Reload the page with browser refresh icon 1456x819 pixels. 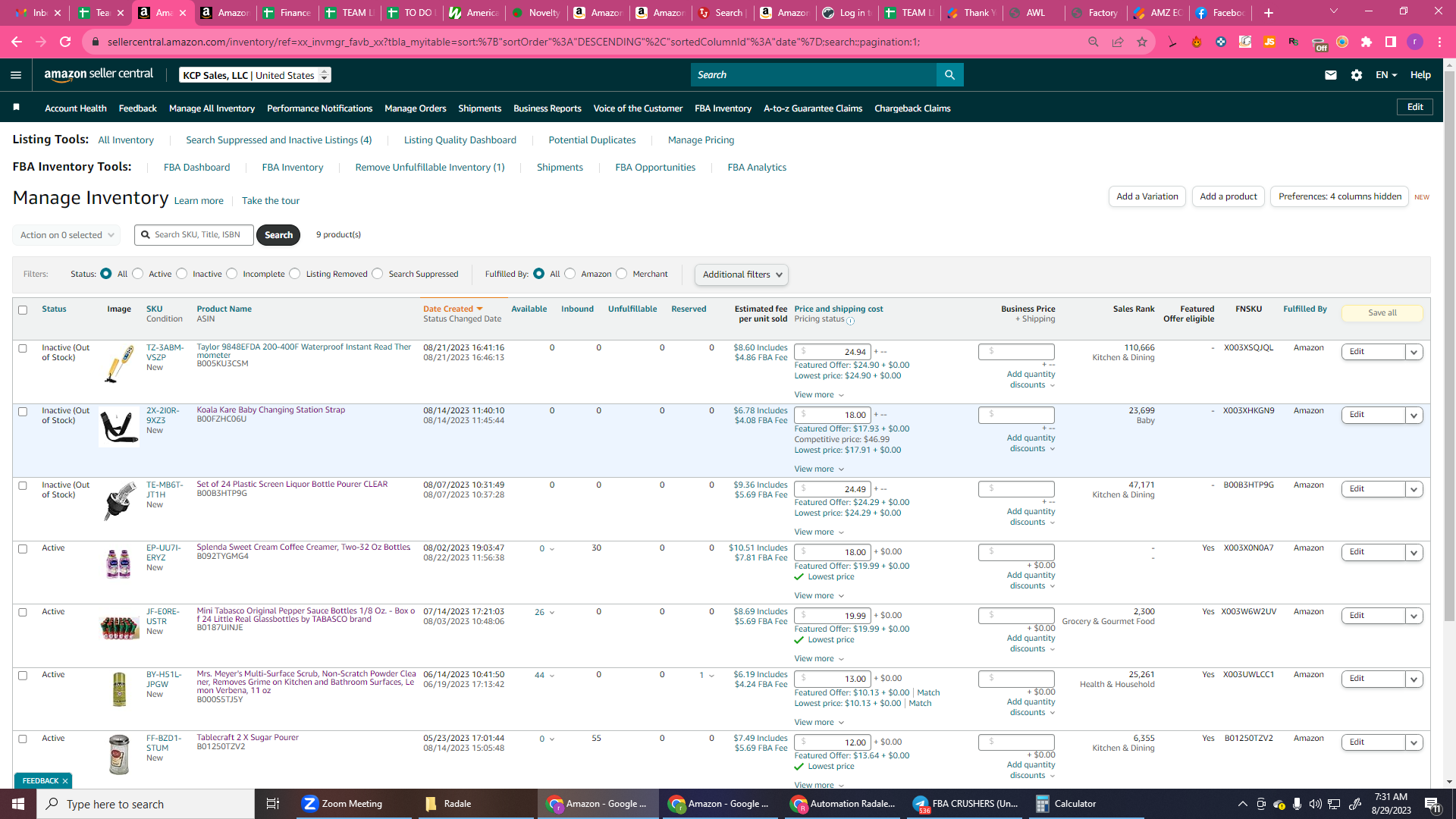[x=66, y=42]
